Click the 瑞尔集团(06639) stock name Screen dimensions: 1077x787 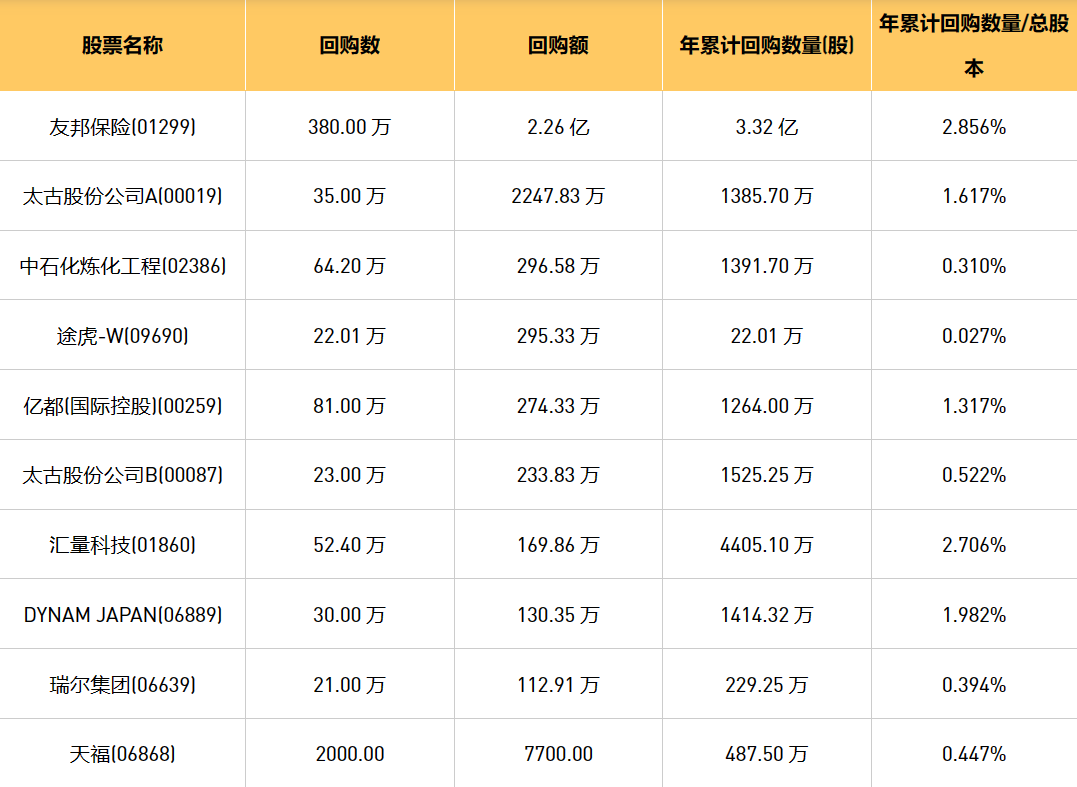point(122,685)
